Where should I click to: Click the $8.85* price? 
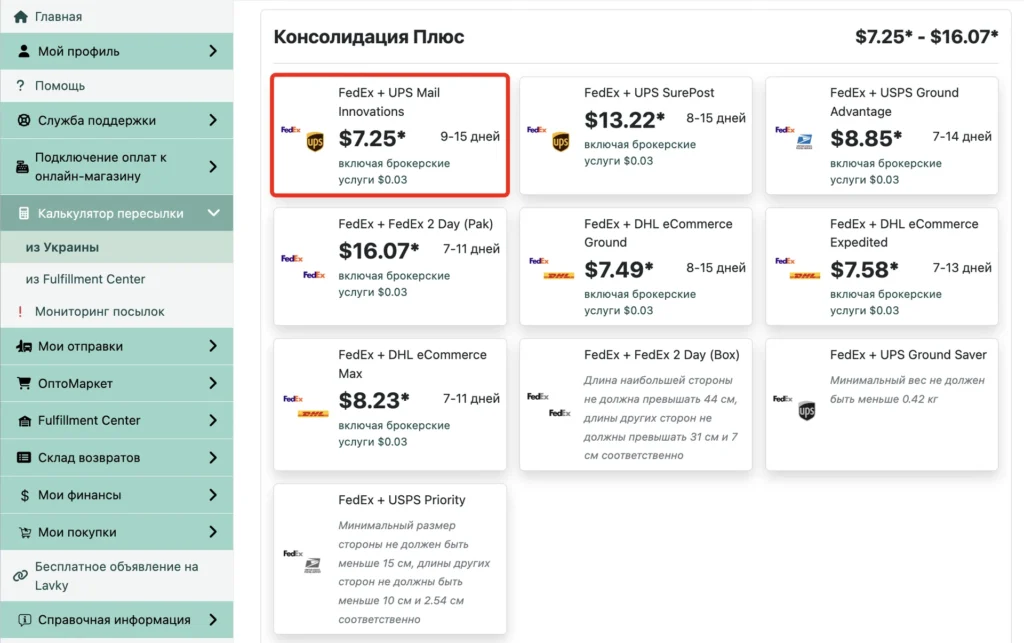pos(866,138)
